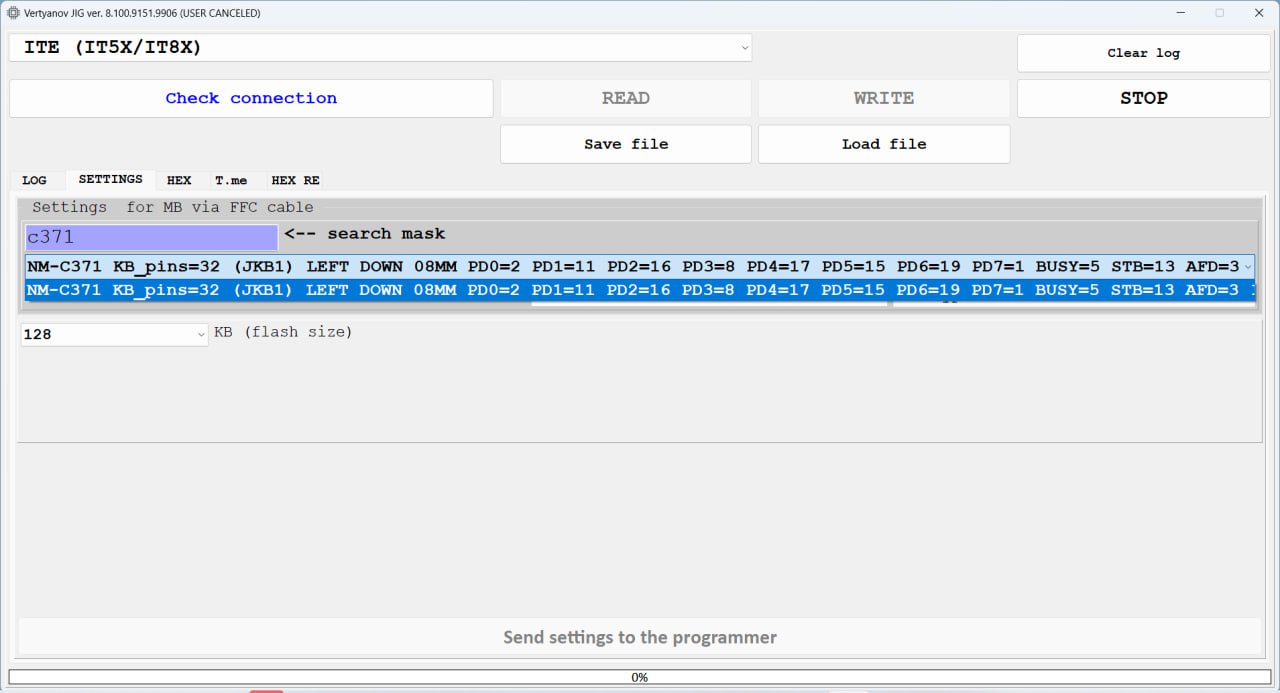Image resolution: width=1280 pixels, height=693 pixels.
Task: Collapse the NM-C371 board combo box arrow
Action: click(1247, 267)
